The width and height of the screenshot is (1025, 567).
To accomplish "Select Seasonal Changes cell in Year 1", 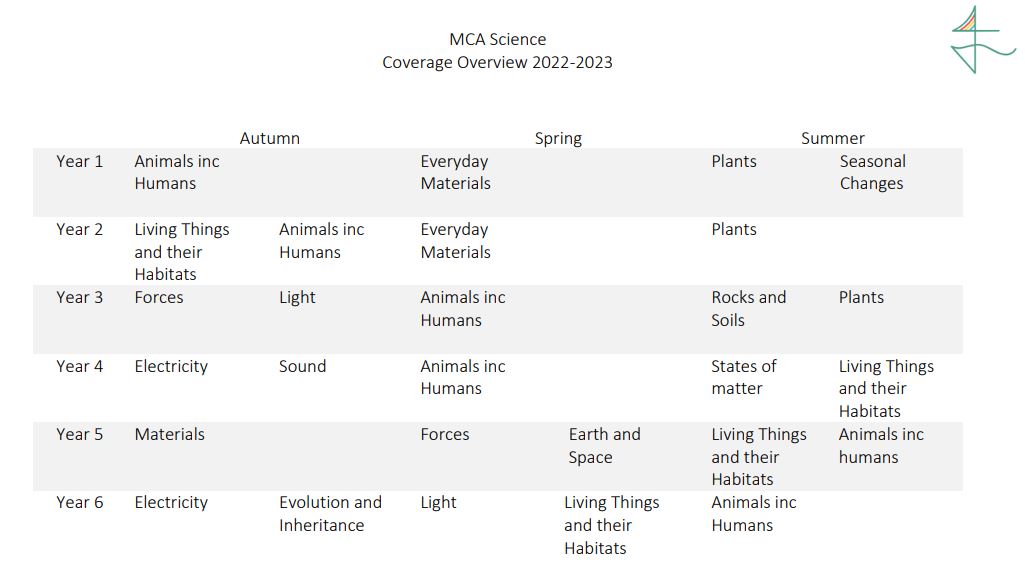I will click(x=873, y=172).
